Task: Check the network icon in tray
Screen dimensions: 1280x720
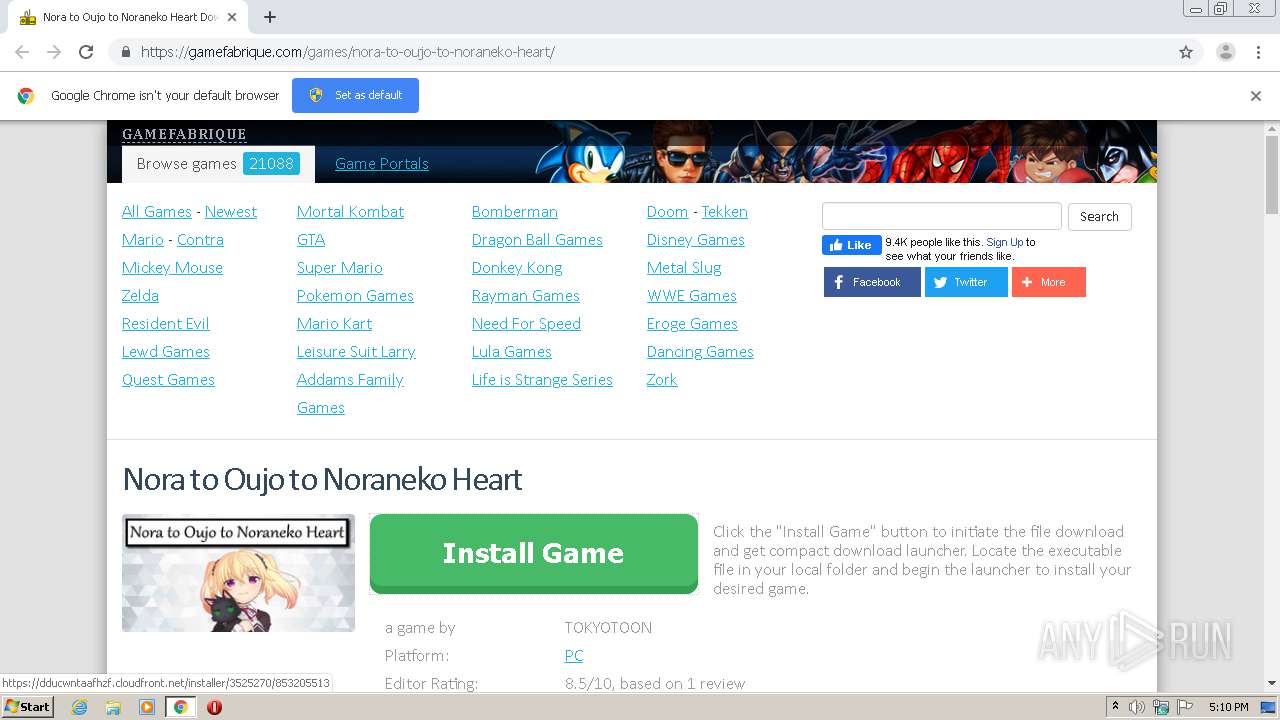Action: tap(1161, 707)
